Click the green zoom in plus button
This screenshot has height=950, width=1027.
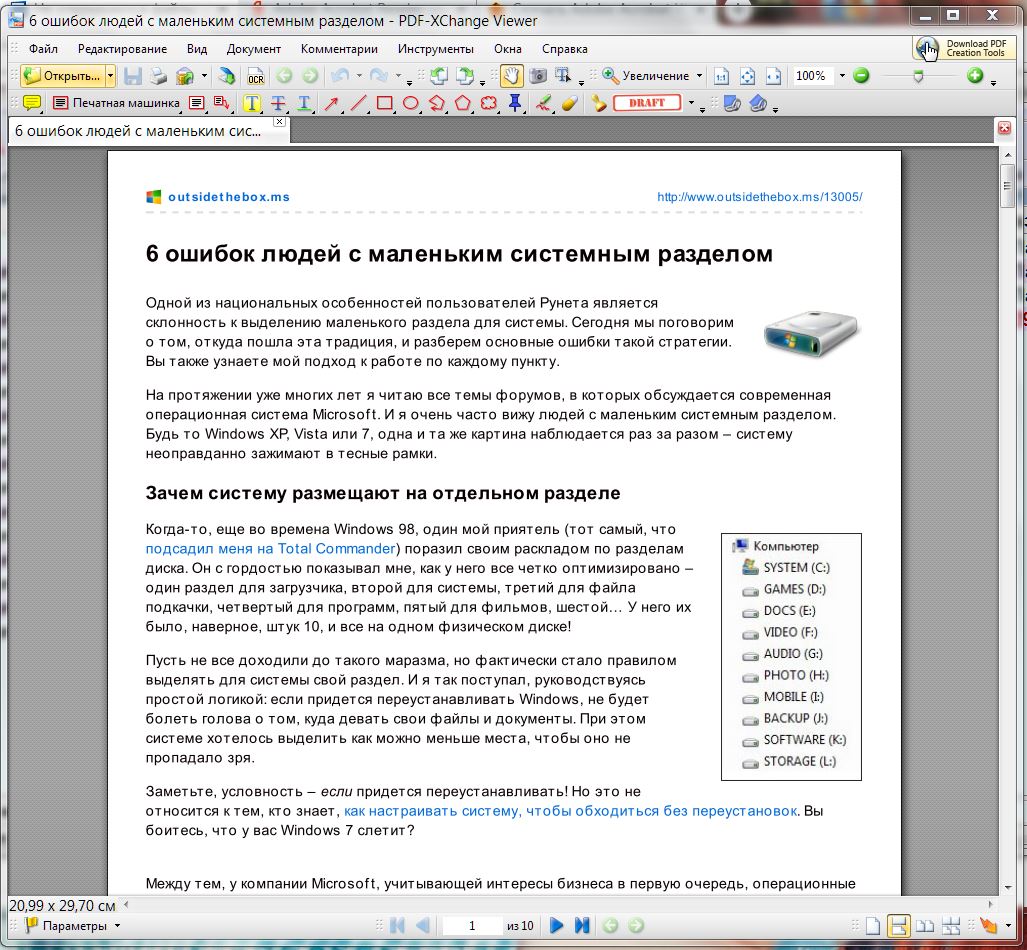(975, 76)
